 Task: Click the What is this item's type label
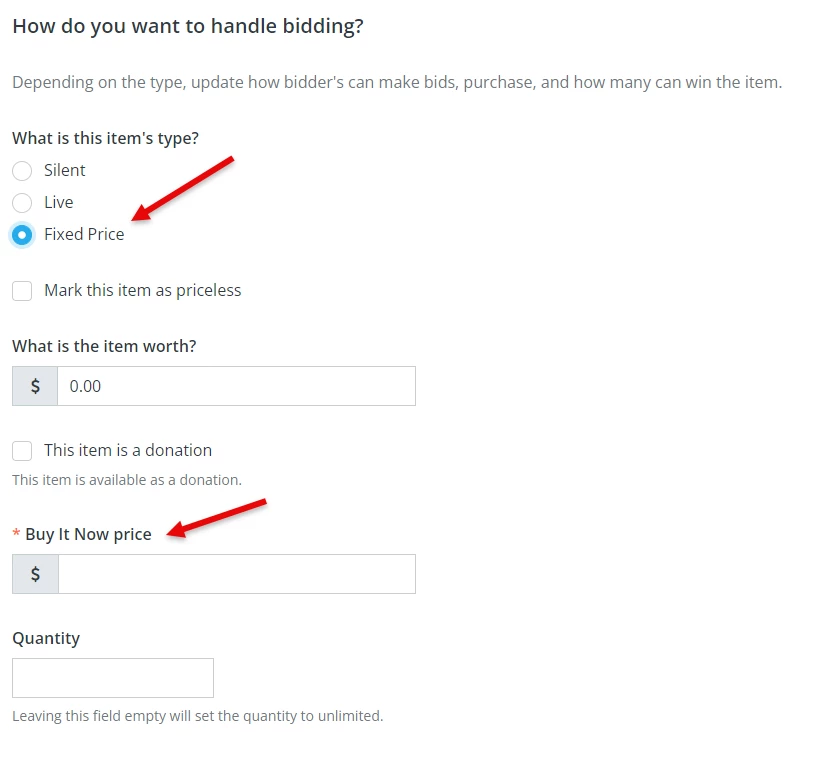click(x=105, y=137)
